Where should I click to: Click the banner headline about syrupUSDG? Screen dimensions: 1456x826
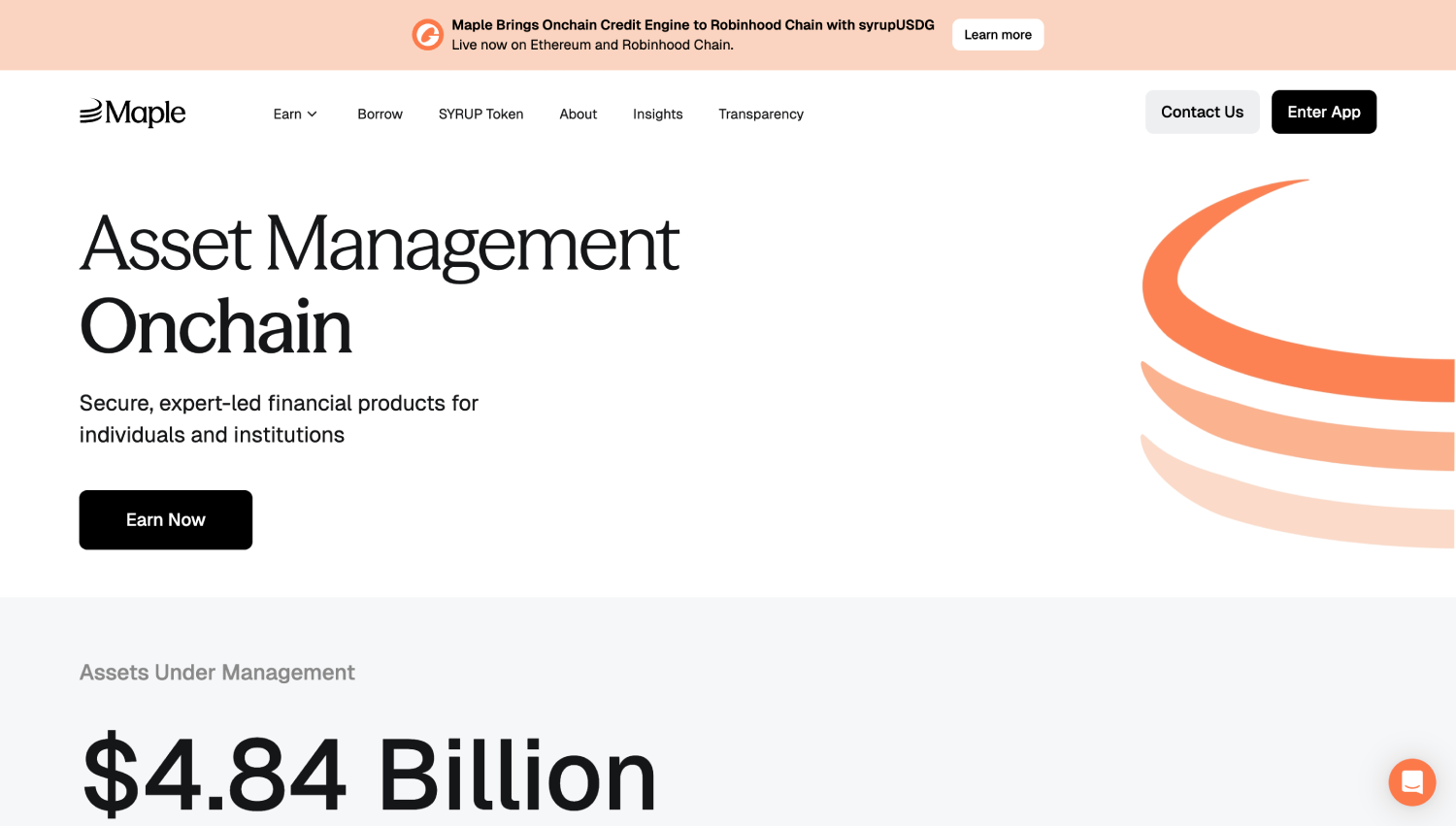tap(693, 25)
